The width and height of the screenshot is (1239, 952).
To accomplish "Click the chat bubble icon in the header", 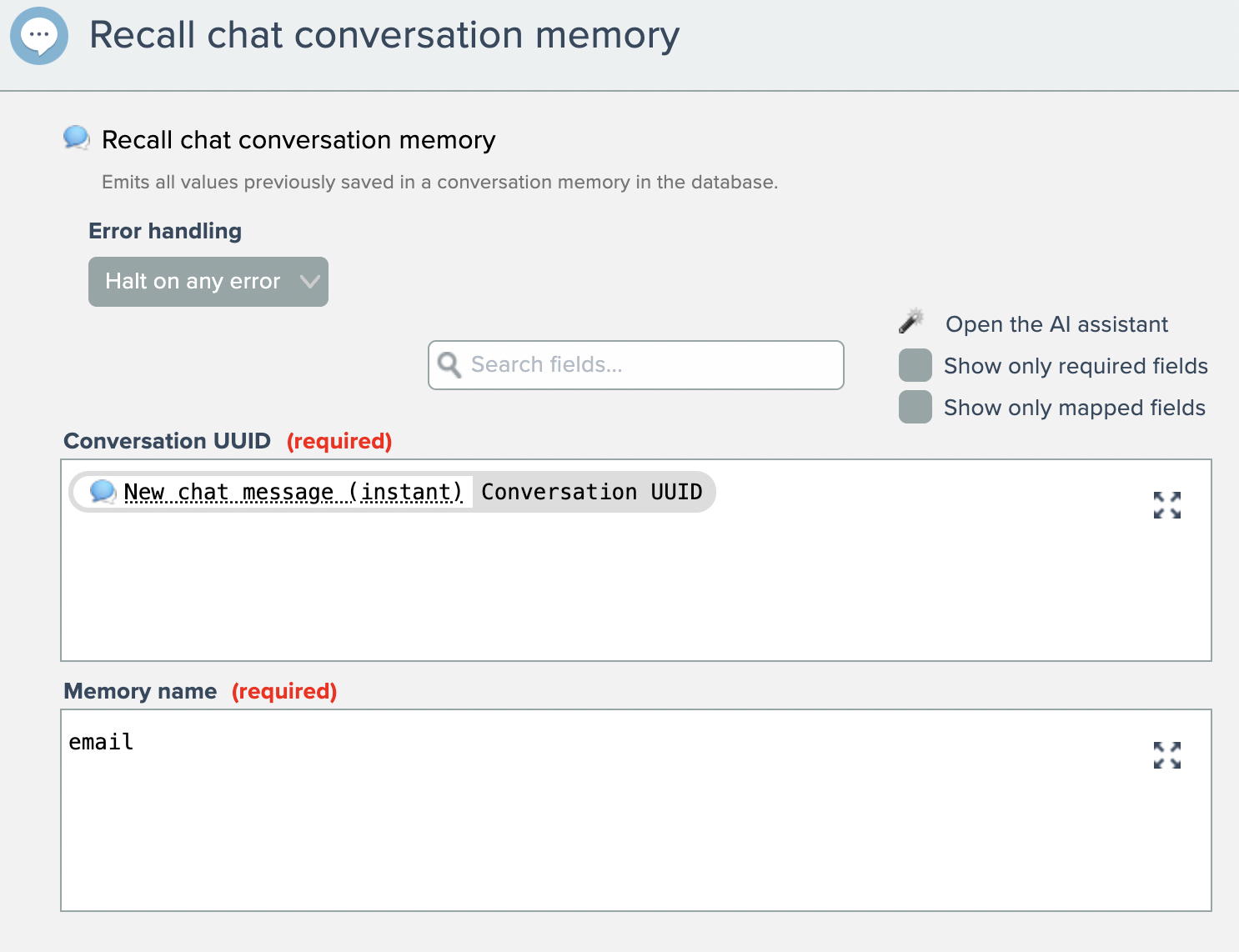I will click(x=39, y=36).
